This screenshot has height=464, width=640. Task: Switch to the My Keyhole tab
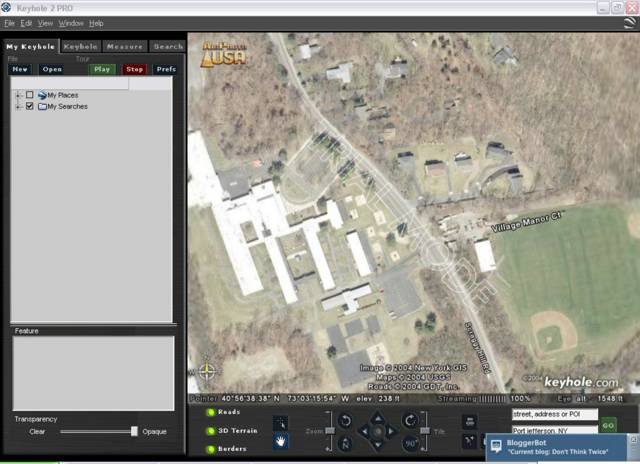pos(31,47)
